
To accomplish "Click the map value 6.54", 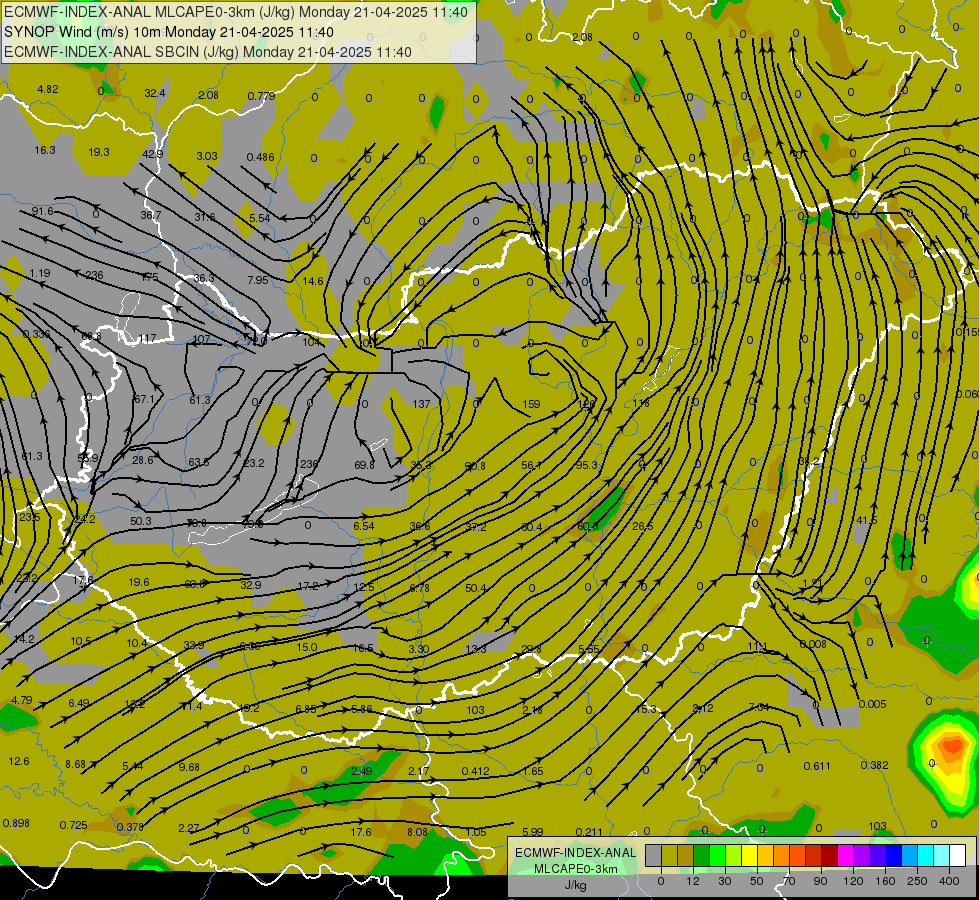I will [363, 527].
